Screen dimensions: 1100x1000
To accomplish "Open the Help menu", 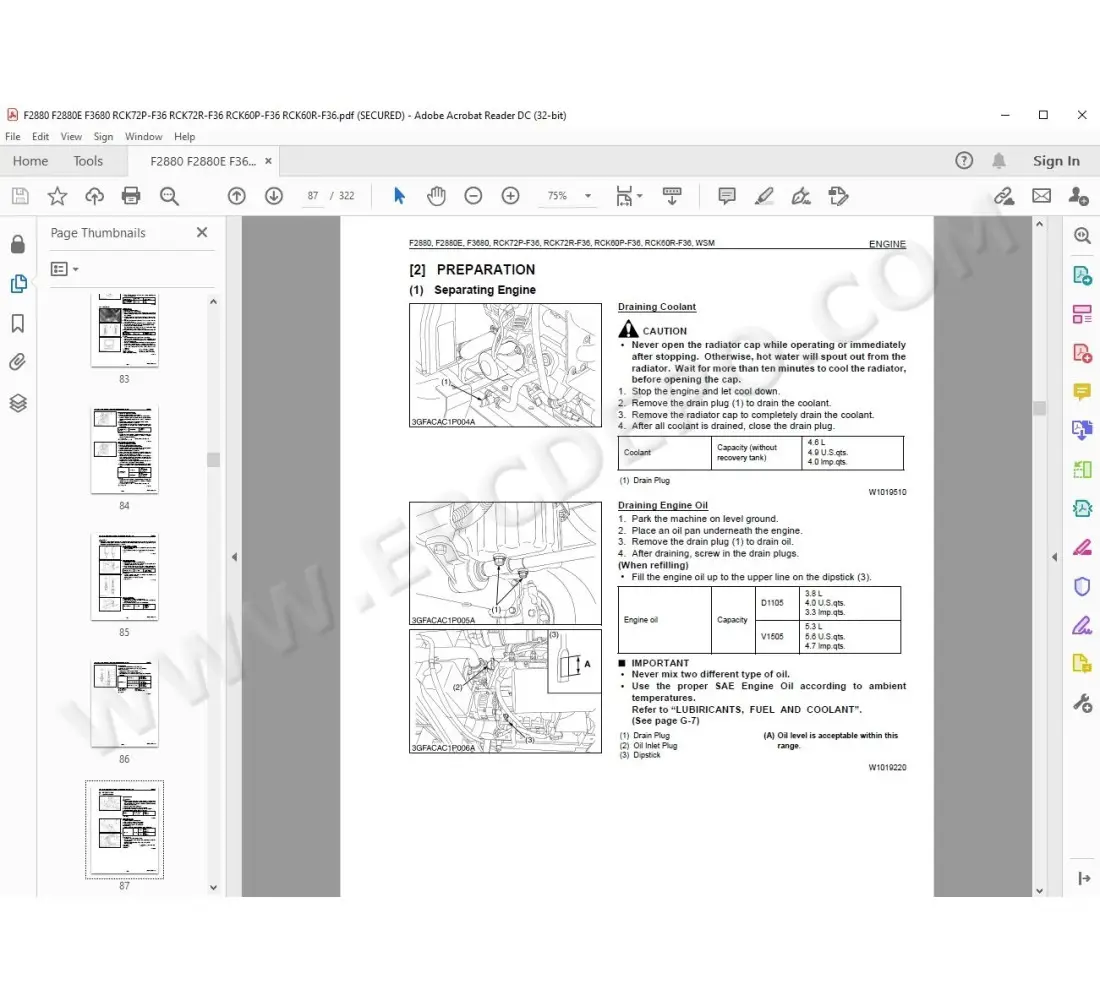I will click(185, 136).
